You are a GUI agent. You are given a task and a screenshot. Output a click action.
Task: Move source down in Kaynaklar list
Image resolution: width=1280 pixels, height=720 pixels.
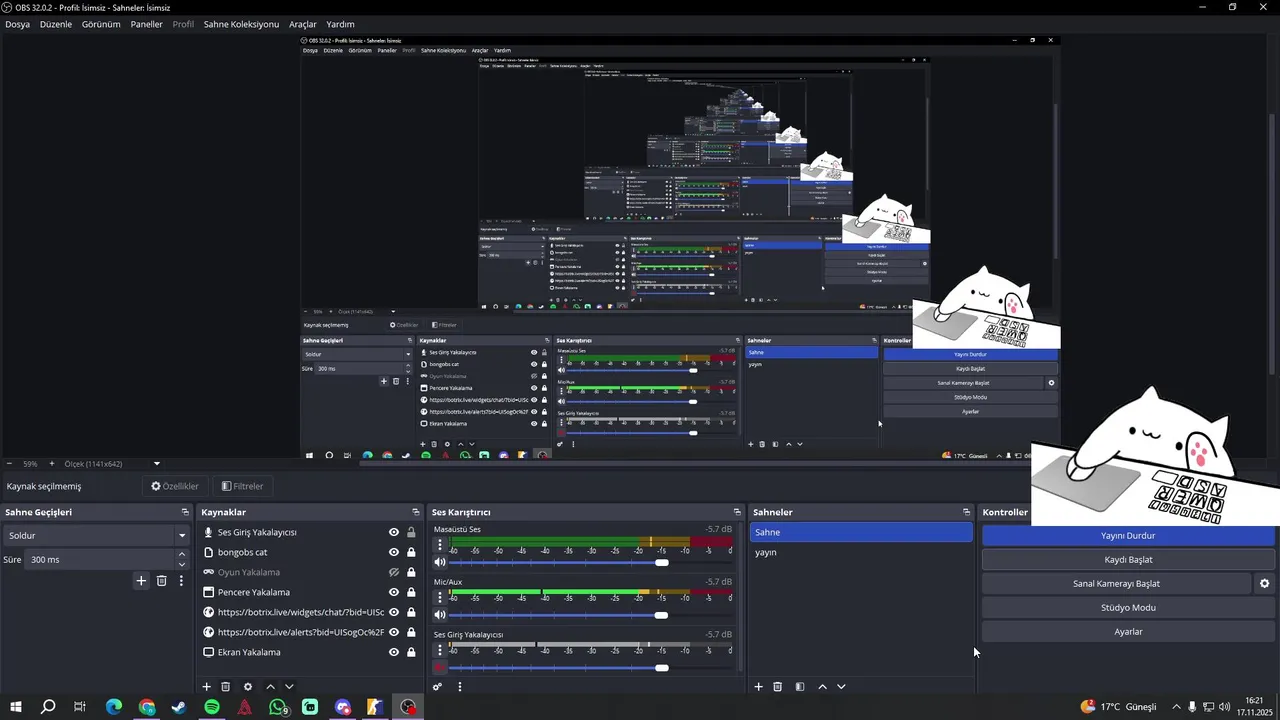coord(289,687)
